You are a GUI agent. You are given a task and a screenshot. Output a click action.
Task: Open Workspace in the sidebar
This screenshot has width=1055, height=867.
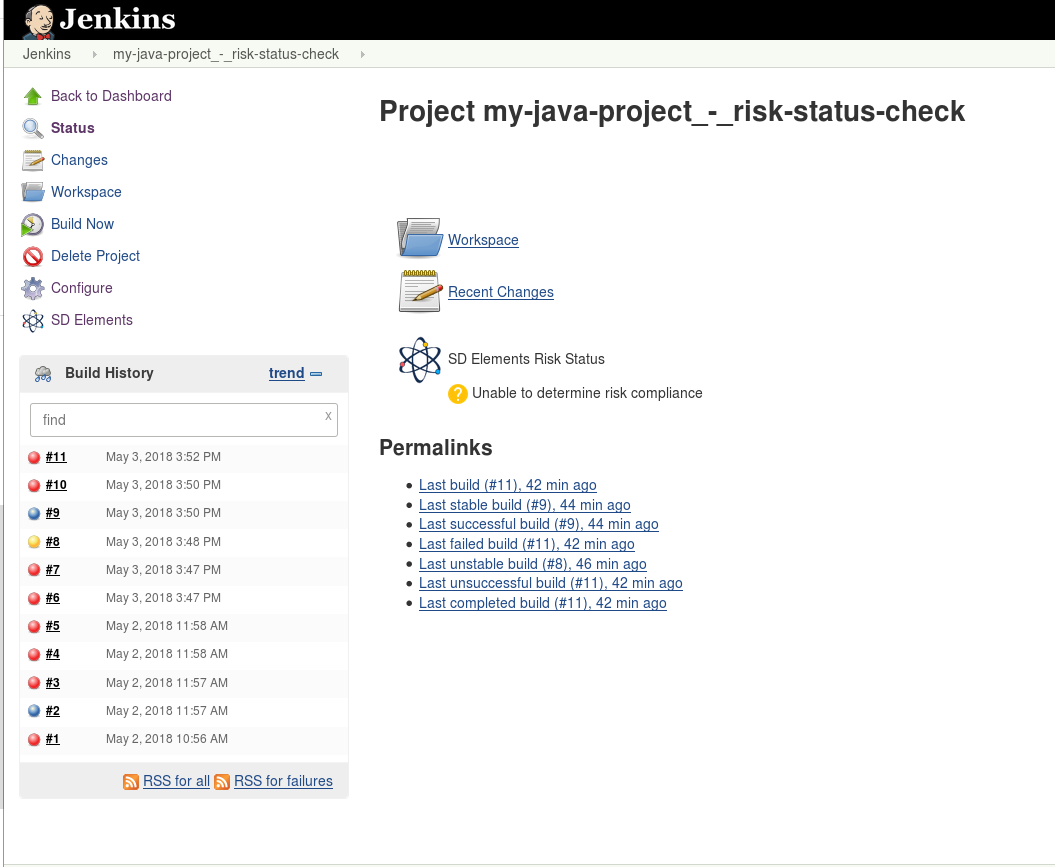(x=86, y=192)
